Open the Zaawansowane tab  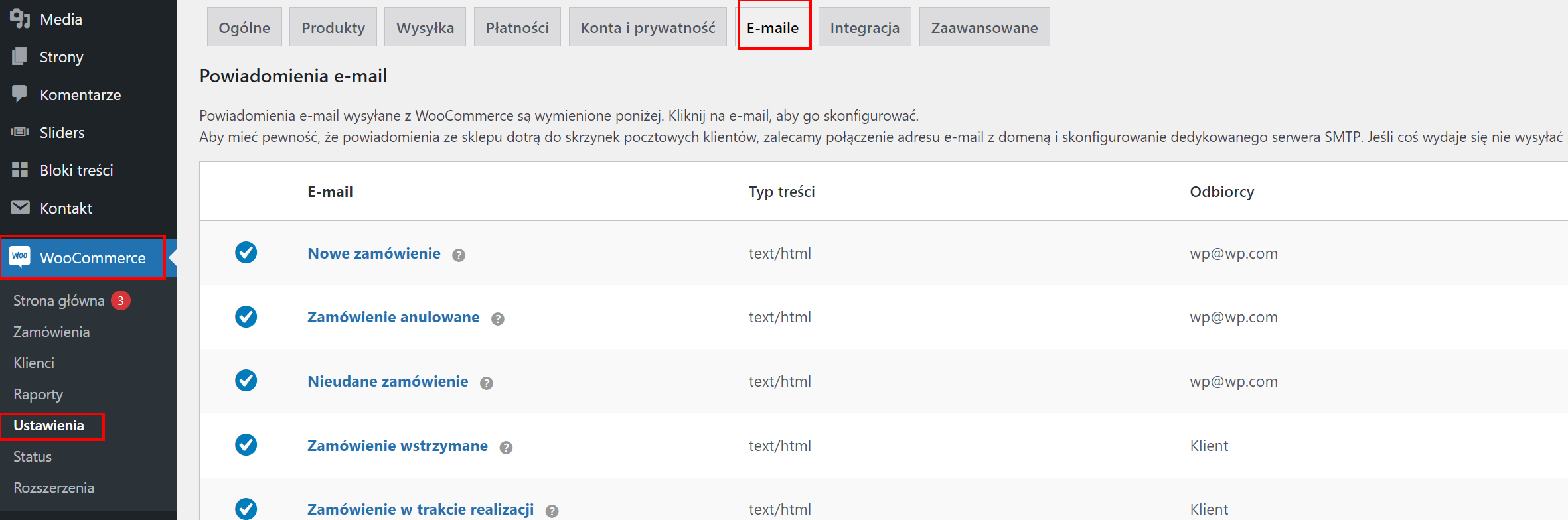pos(984,27)
